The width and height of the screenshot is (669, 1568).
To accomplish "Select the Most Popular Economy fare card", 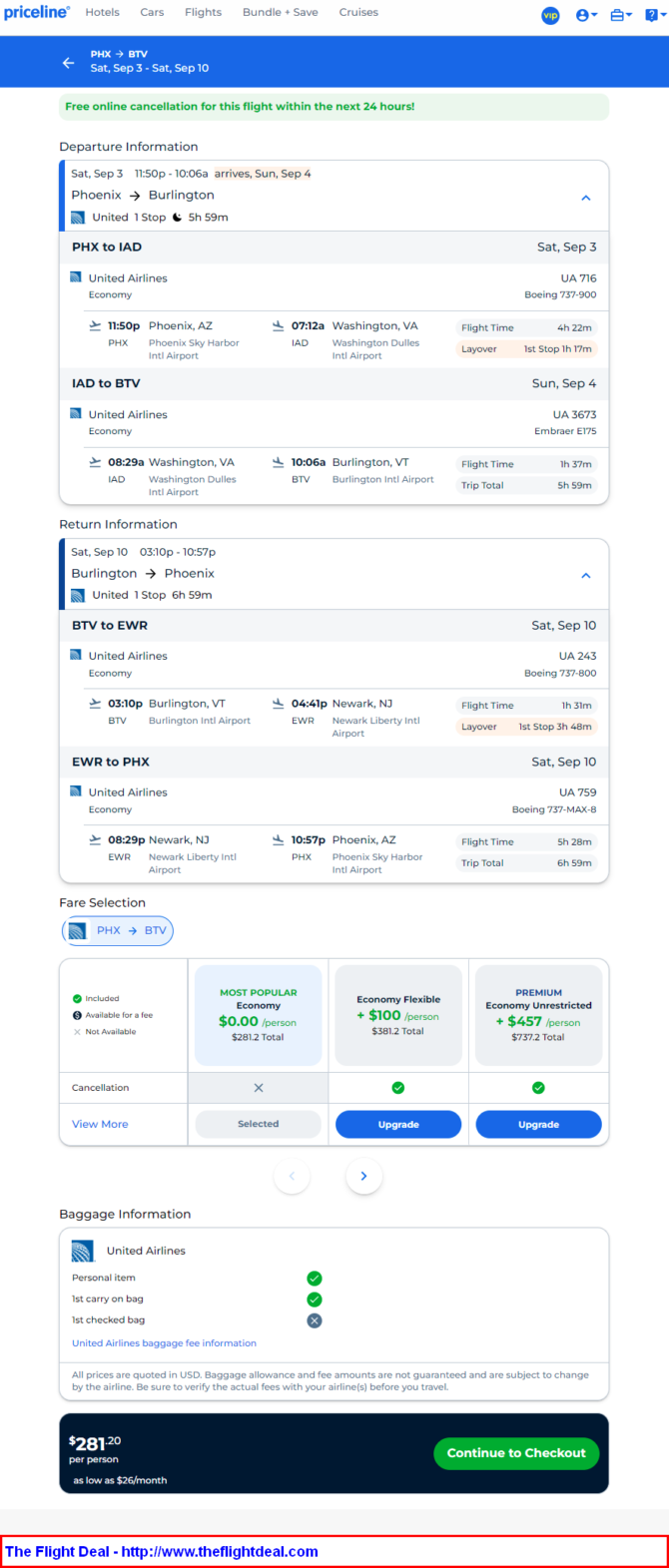I will [259, 1015].
